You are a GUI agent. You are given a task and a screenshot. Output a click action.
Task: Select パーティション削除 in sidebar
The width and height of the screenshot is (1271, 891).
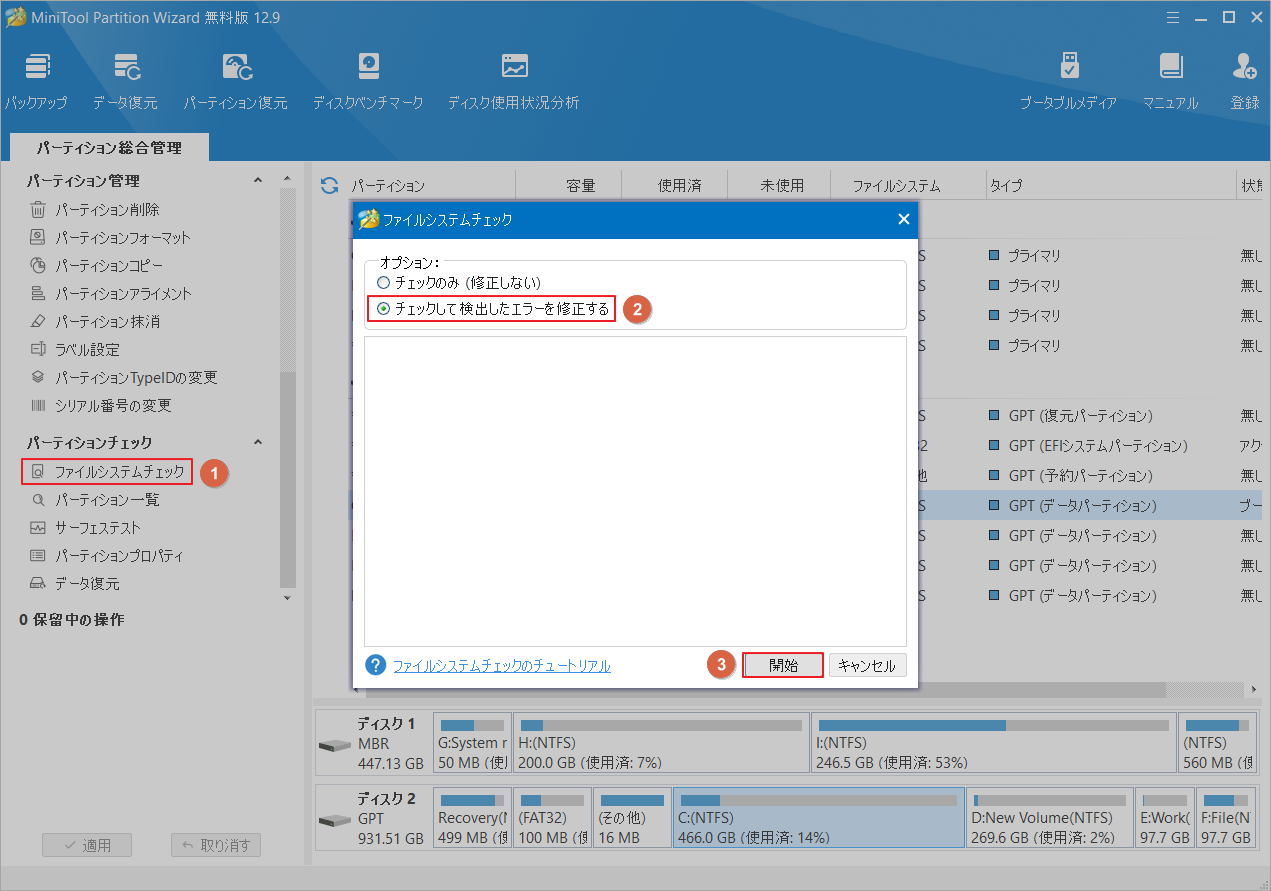pyautogui.click(x=107, y=210)
